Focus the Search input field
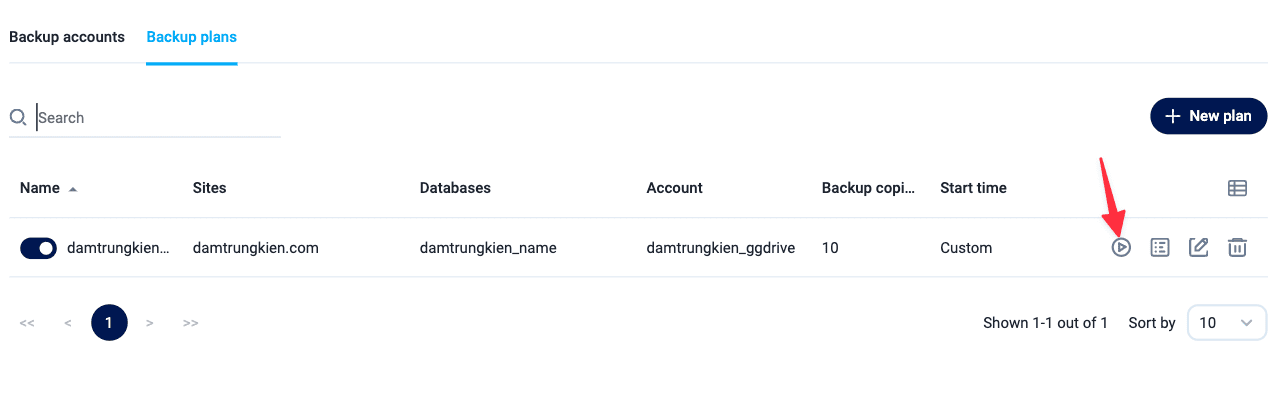This screenshot has height=405, width=1281. point(158,118)
